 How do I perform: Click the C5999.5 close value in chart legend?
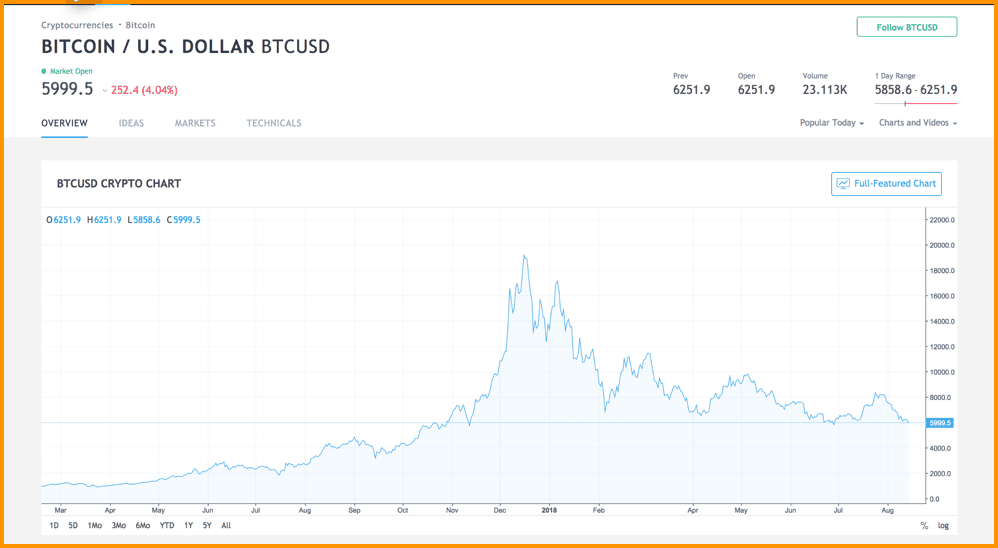pyautogui.click(x=184, y=220)
